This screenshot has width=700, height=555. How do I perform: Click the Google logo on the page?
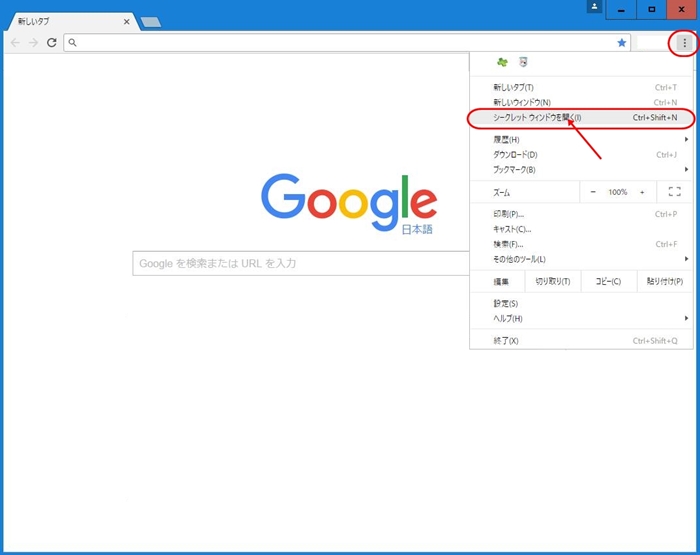pos(349,202)
